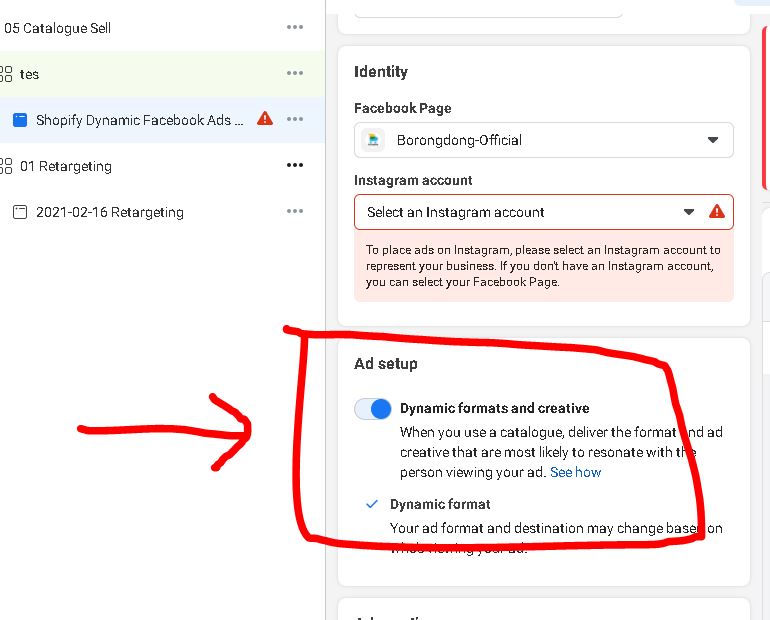Click the Facebook Page dropdown arrow
This screenshot has height=620, width=770.
(x=713, y=140)
